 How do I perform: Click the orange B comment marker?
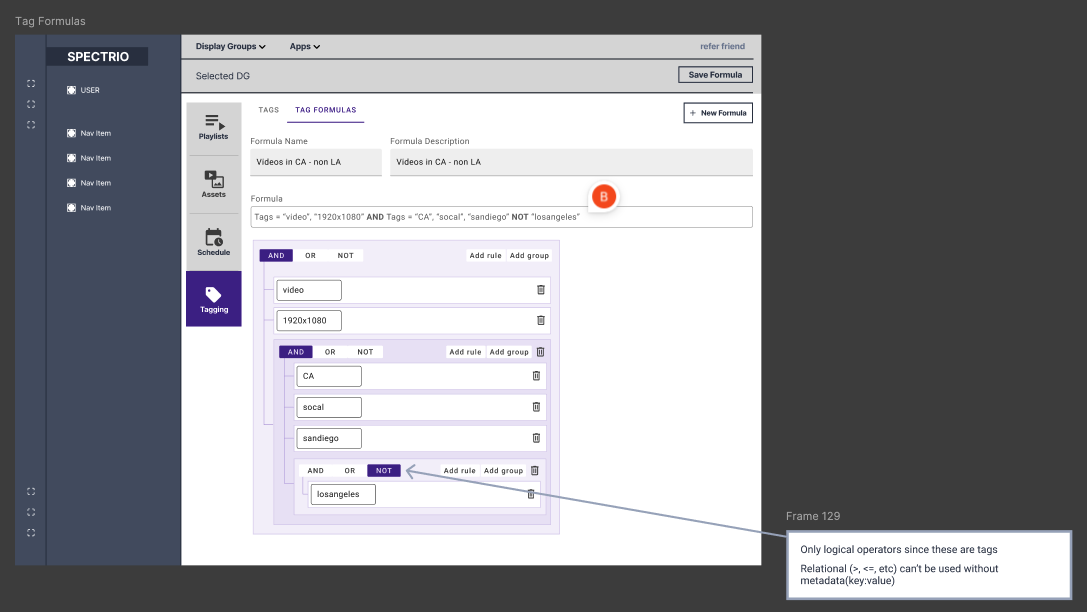(604, 197)
